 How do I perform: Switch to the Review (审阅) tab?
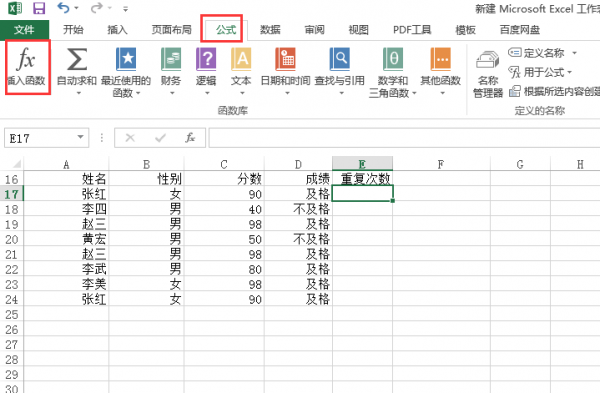pos(315,30)
